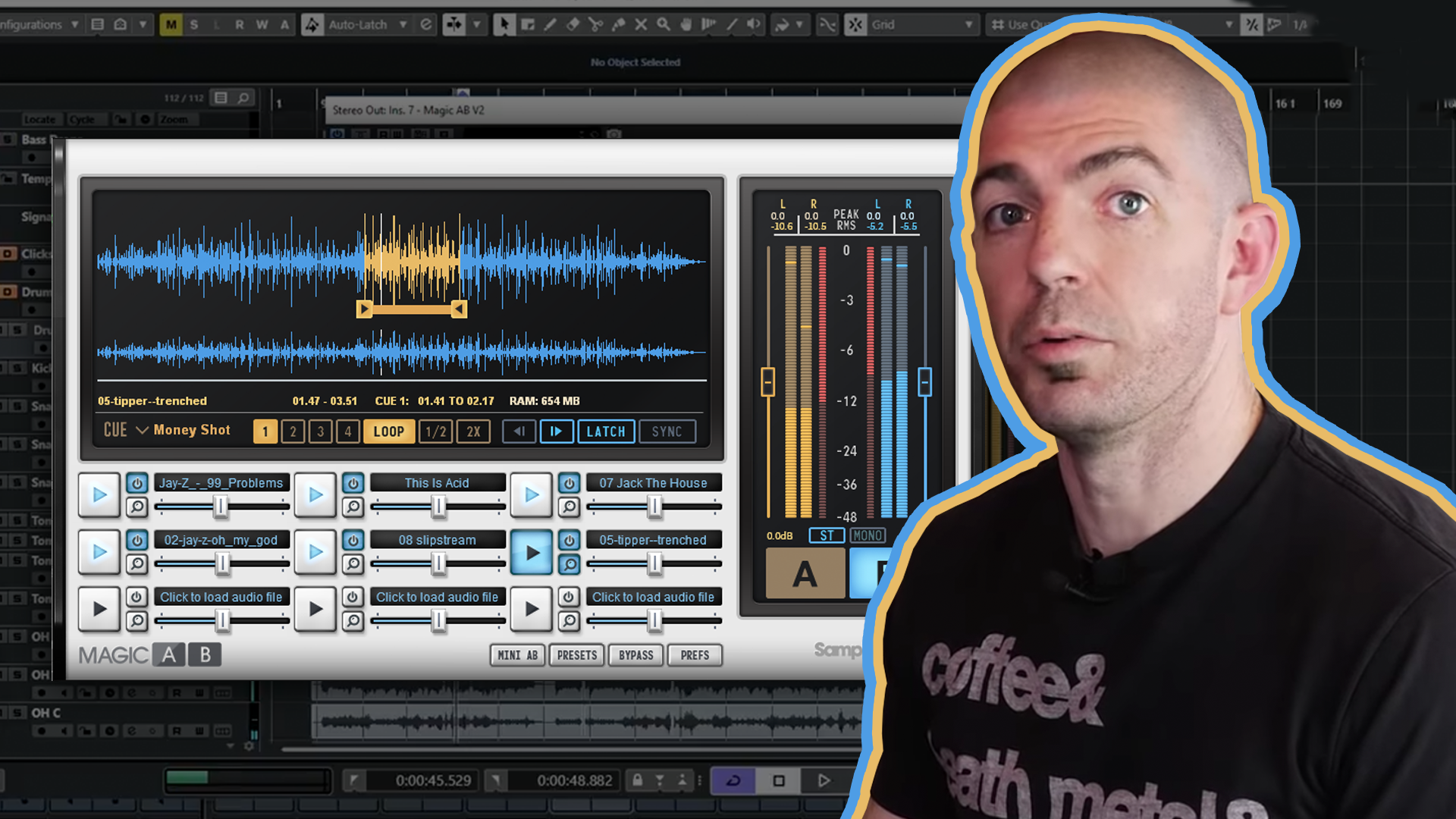Zoom waveform for 02-jay-z-oh_my_god slot

(x=136, y=563)
